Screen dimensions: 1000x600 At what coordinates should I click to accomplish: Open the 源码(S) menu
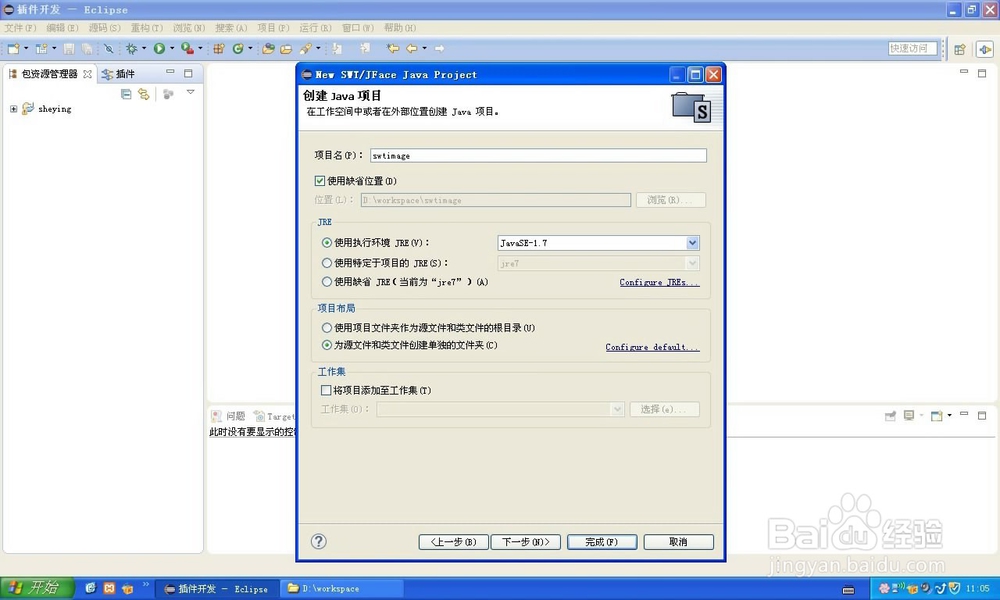(x=105, y=28)
